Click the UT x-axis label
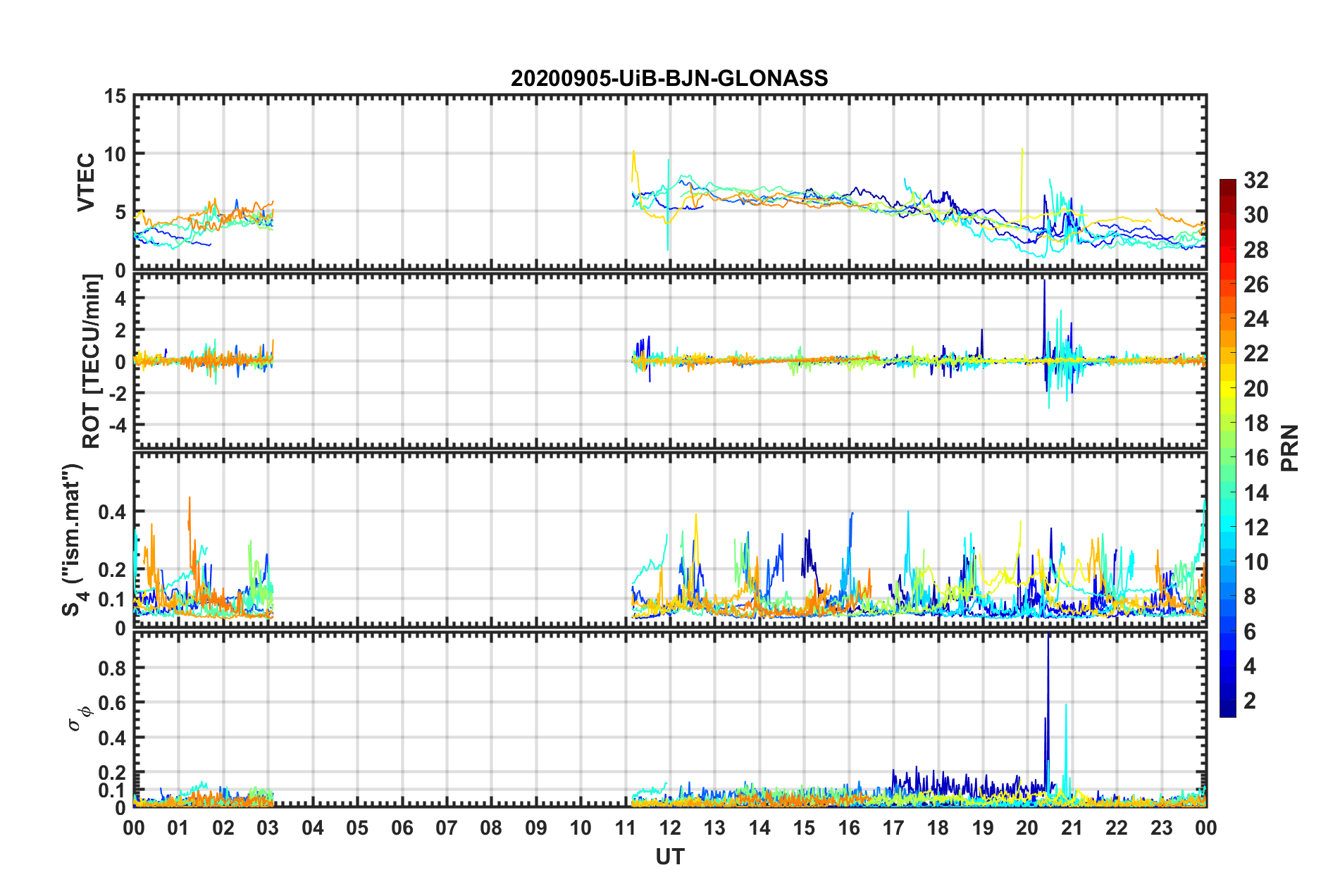Image resolution: width=1340 pixels, height=896 pixels. (x=670, y=857)
